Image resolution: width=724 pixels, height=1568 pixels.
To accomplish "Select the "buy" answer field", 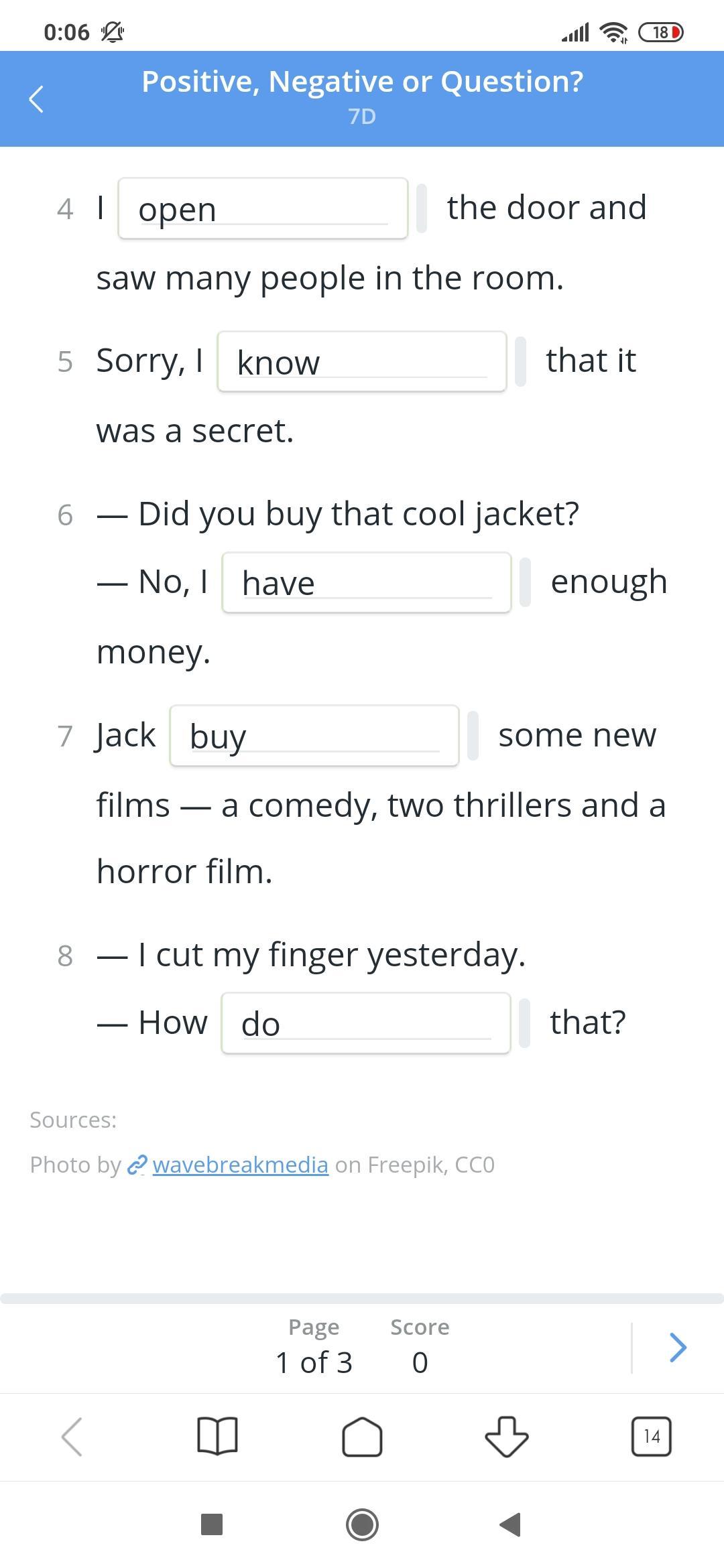I will (314, 736).
